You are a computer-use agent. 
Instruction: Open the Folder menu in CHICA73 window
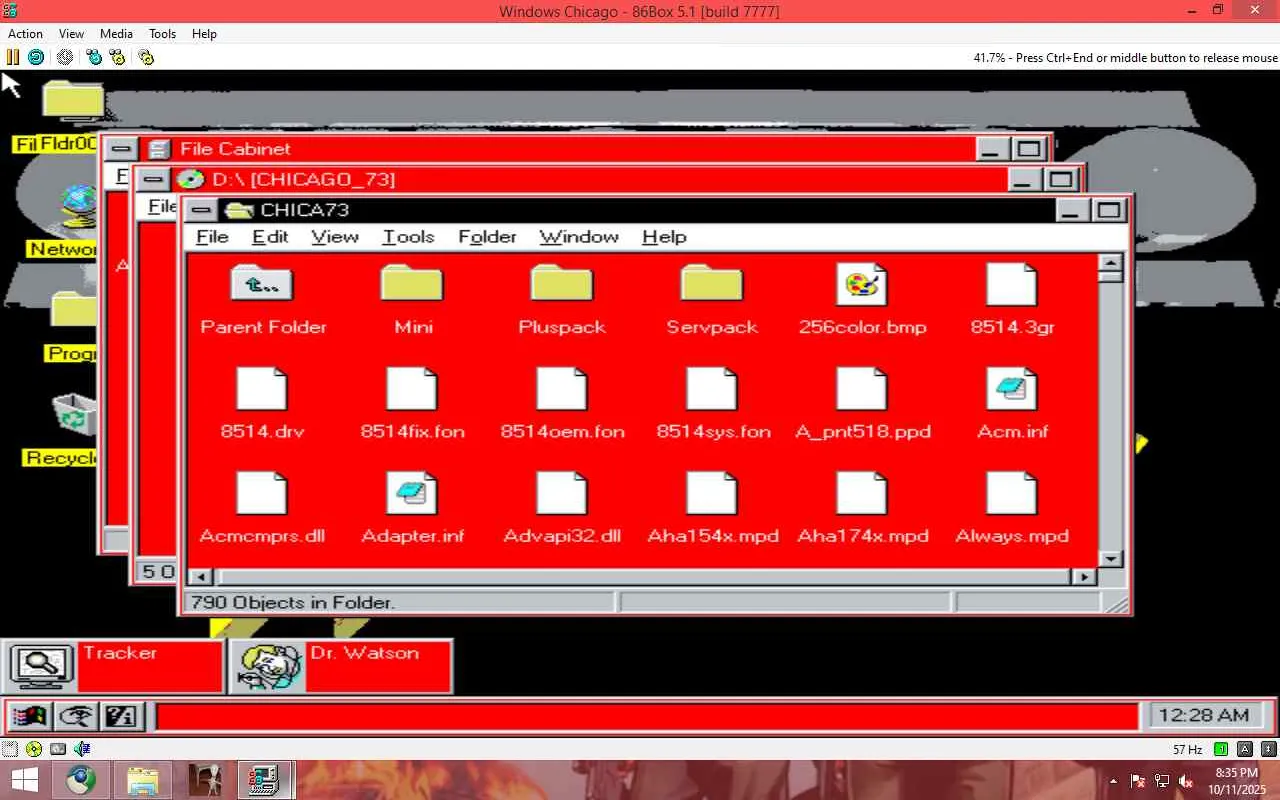click(487, 237)
